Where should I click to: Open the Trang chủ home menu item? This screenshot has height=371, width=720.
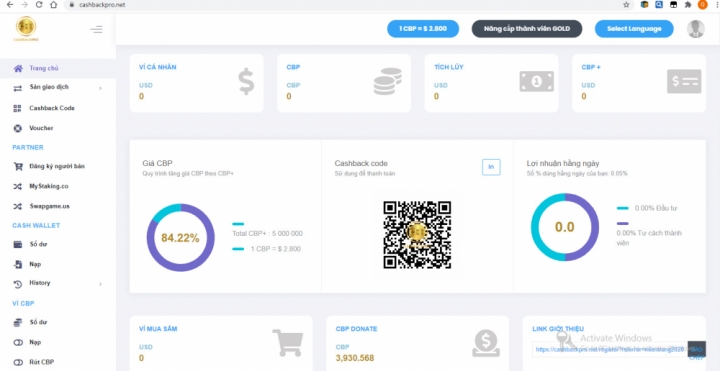[x=58, y=68]
